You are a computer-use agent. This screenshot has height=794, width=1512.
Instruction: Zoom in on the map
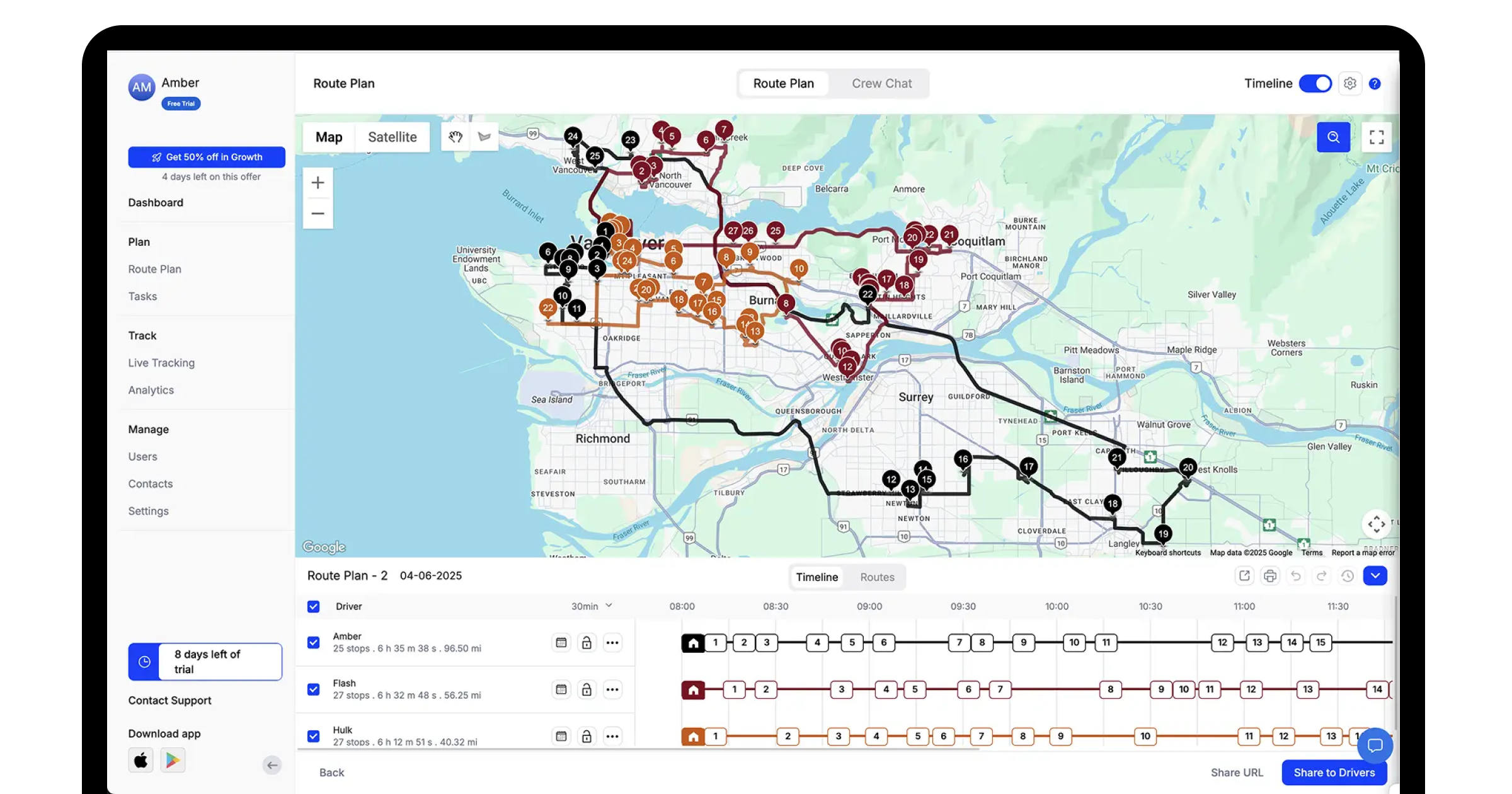pos(318,183)
